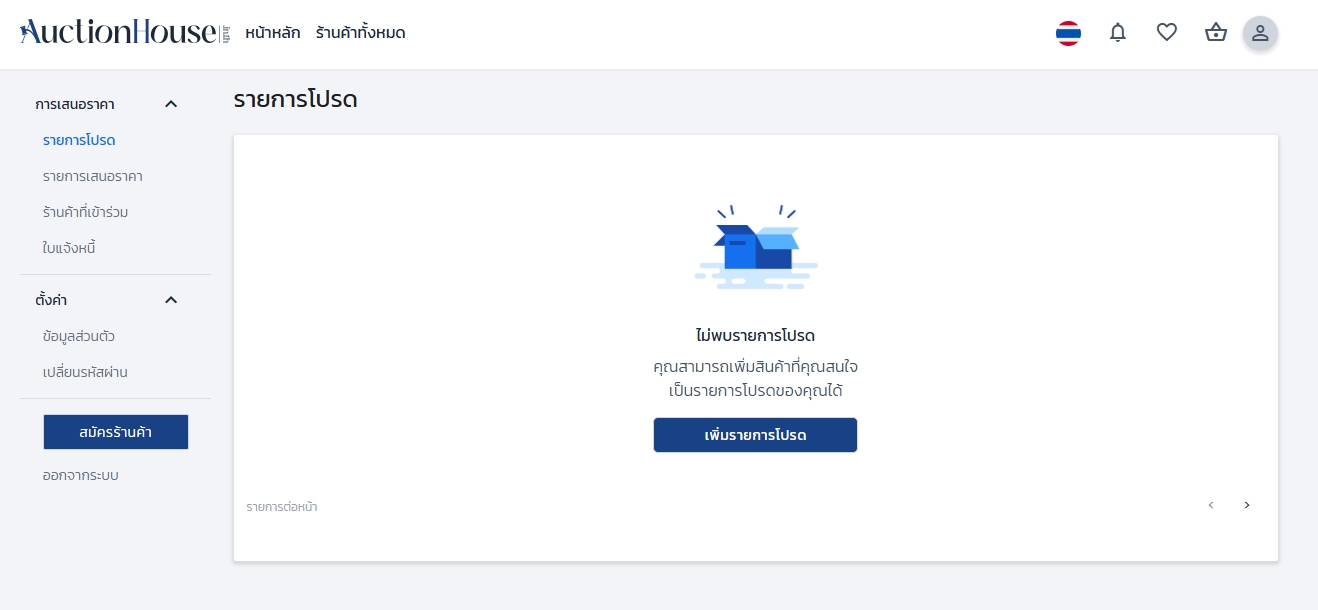Click ออกจากระบบ to log out
Screen dimensions: 1318x610
[x=81, y=475]
